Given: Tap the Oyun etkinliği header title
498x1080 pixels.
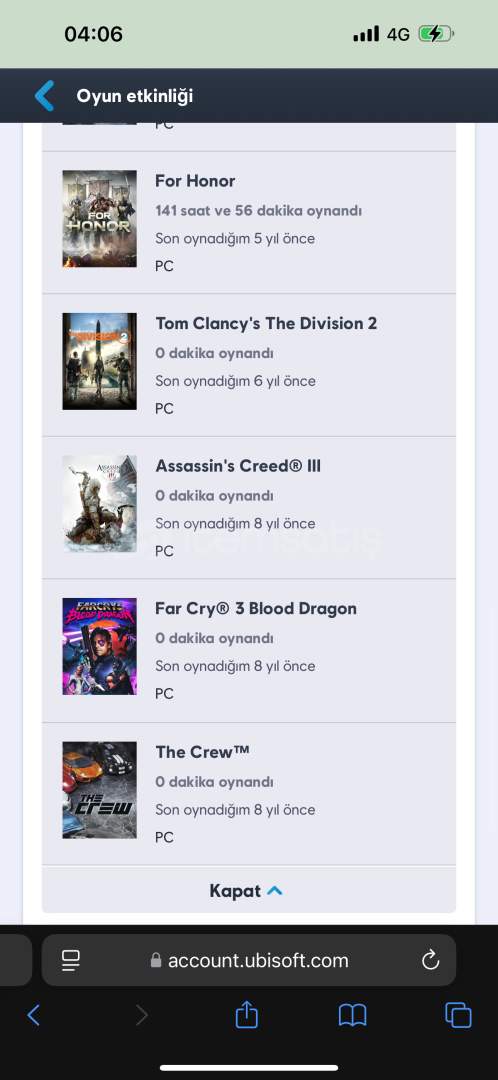Looking at the screenshot, I should coord(134,96).
